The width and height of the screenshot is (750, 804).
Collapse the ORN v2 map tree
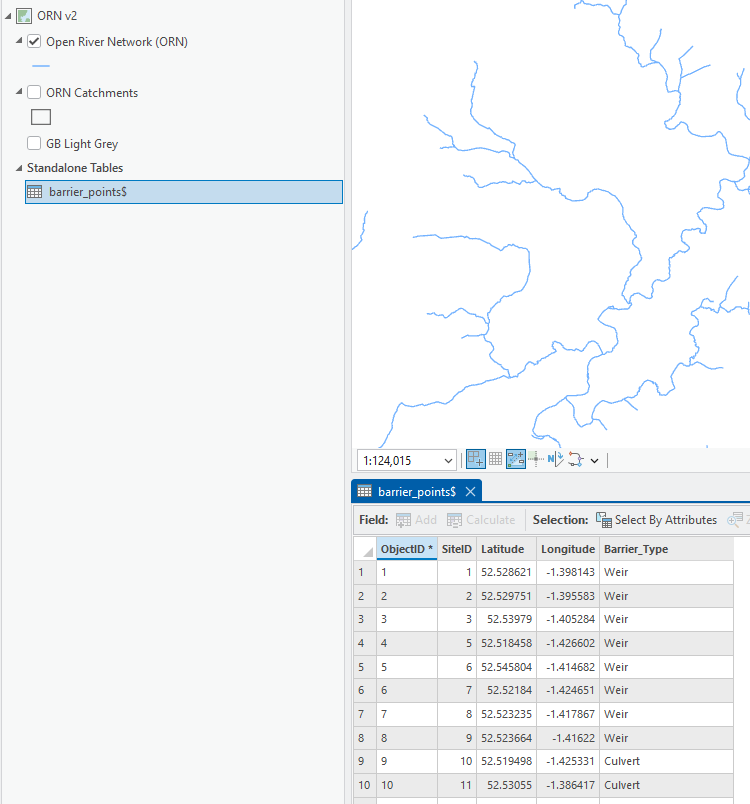click(x=8, y=16)
